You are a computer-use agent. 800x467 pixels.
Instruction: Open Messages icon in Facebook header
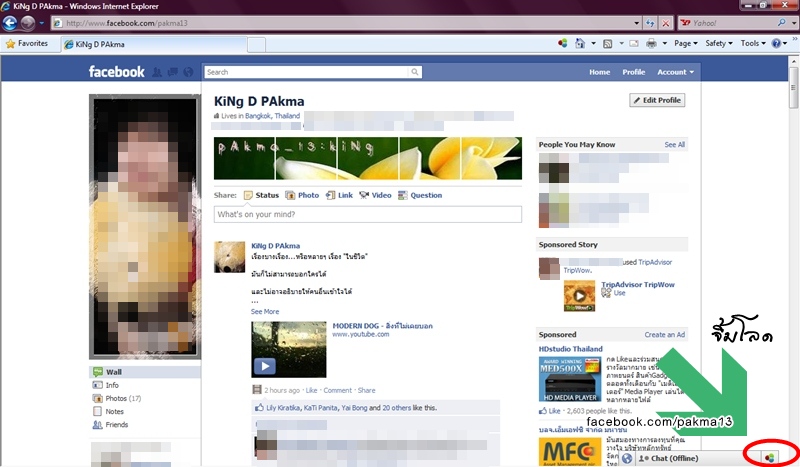click(173, 72)
